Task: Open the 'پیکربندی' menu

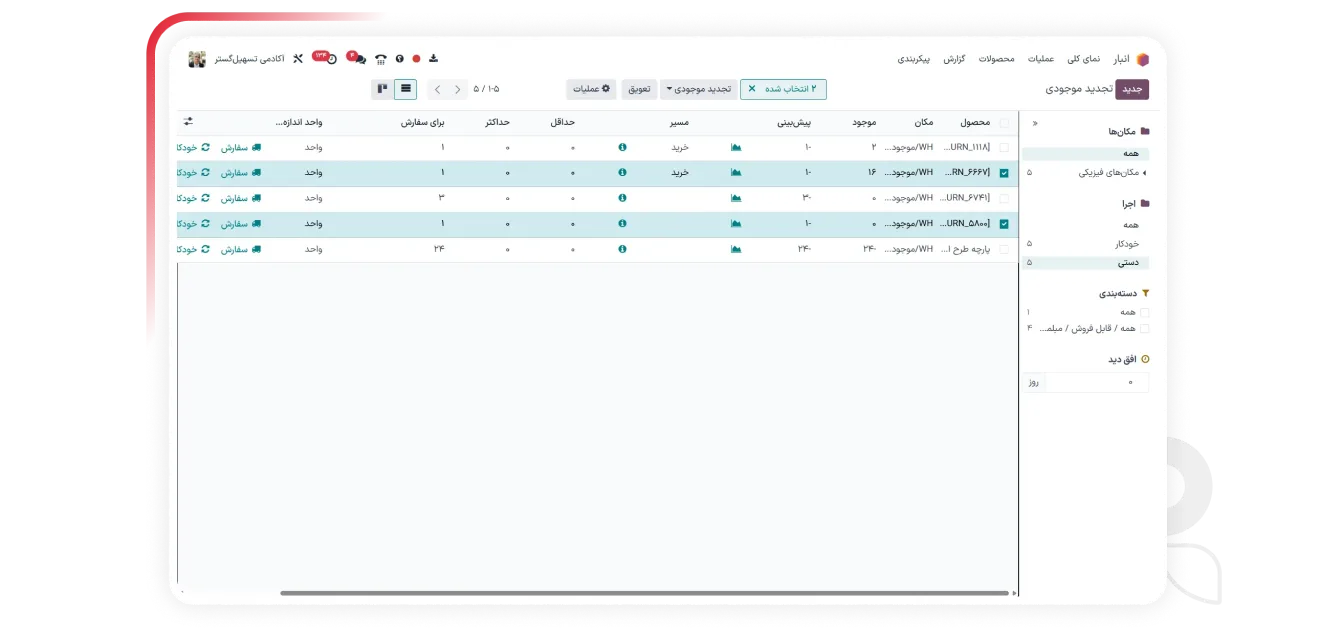Action: 914,58
